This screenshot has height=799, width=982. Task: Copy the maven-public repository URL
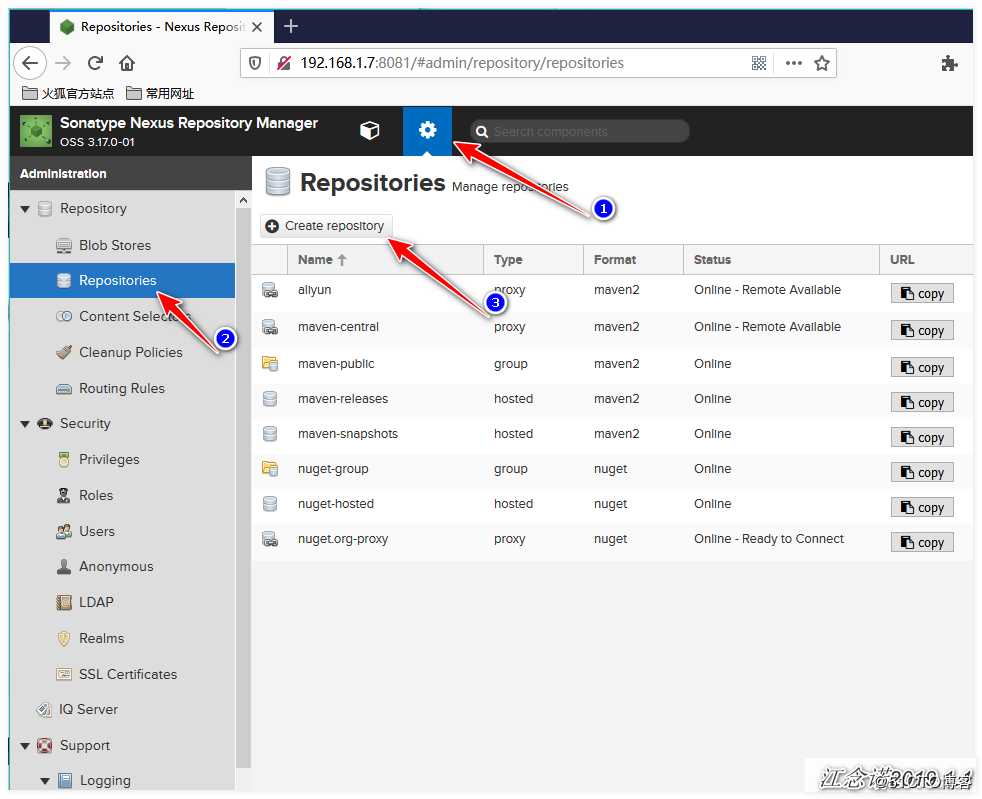click(x=922, y=367)
